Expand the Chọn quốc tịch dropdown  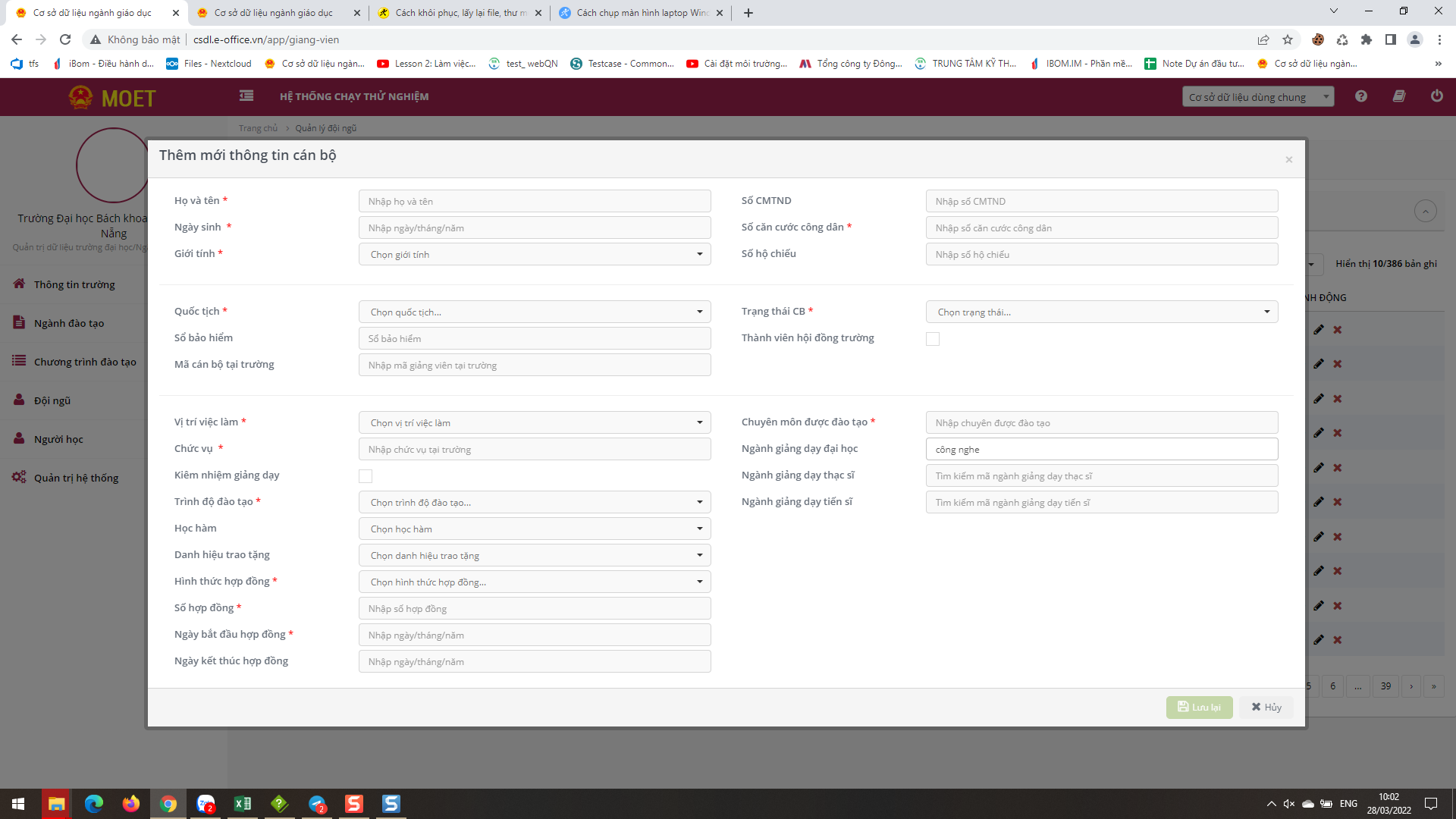point(535,312)
